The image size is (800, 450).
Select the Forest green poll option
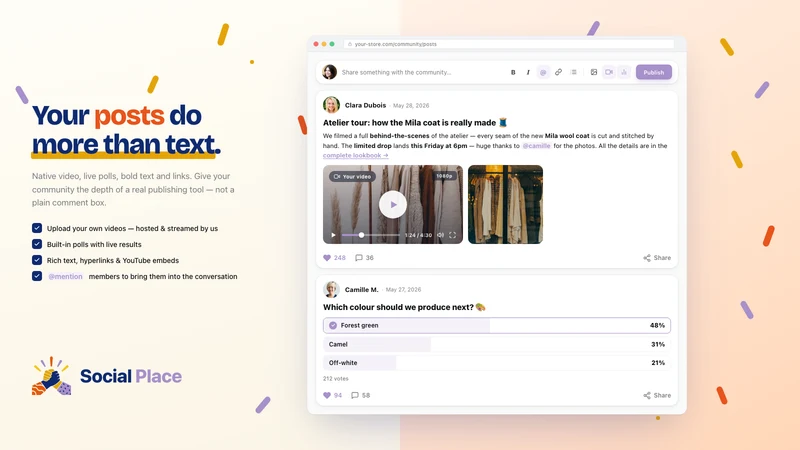click(x=497, y=326)
